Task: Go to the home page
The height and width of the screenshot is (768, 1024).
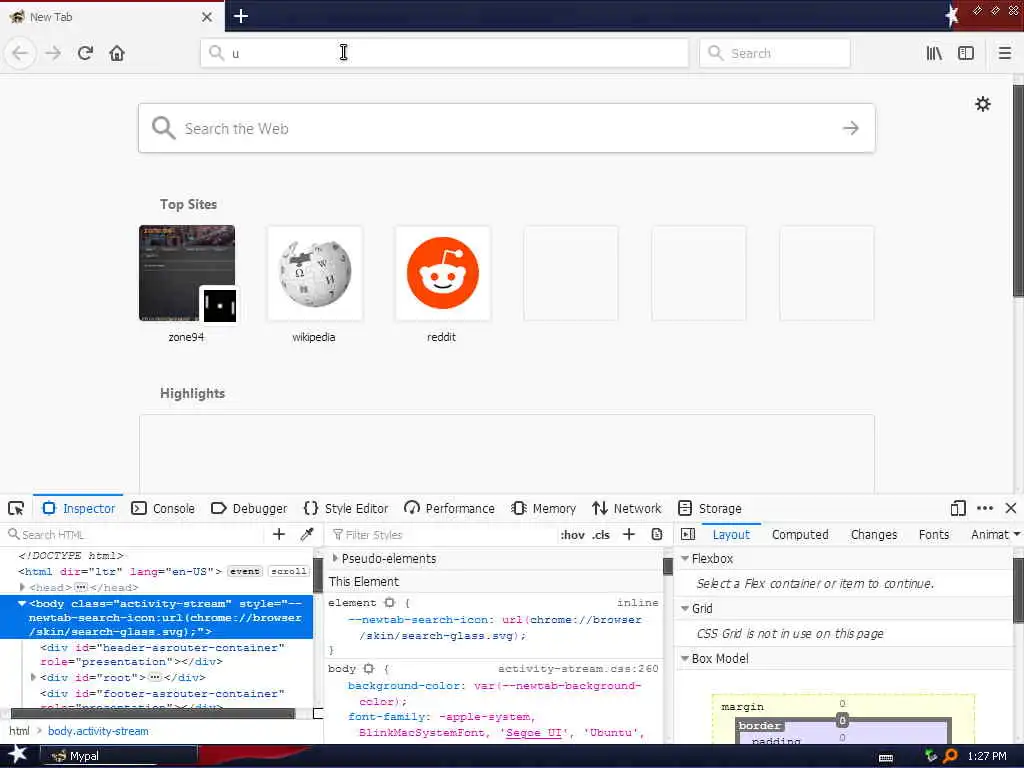Action: [117, 53]
